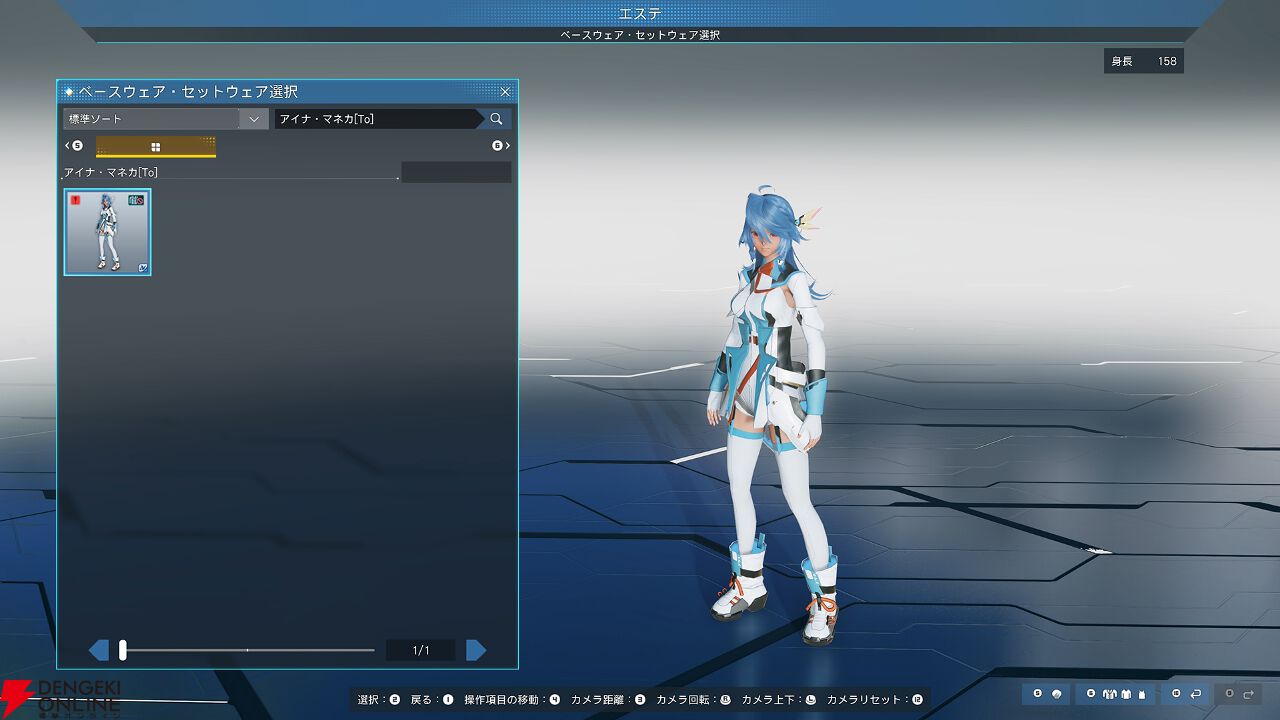1280x720 pixels.
Task: Toggle the innerwear tank top display icon
Action: point(1141,694)
